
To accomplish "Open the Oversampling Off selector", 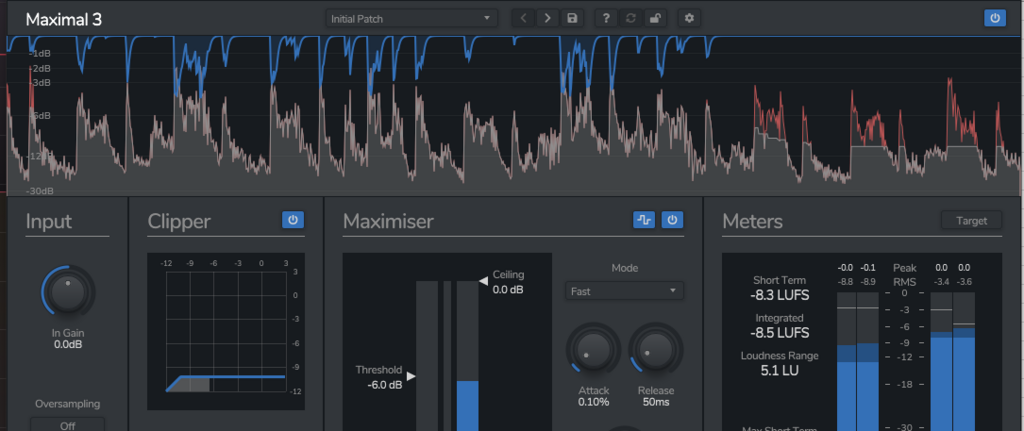I will click(x=67, y=424).
